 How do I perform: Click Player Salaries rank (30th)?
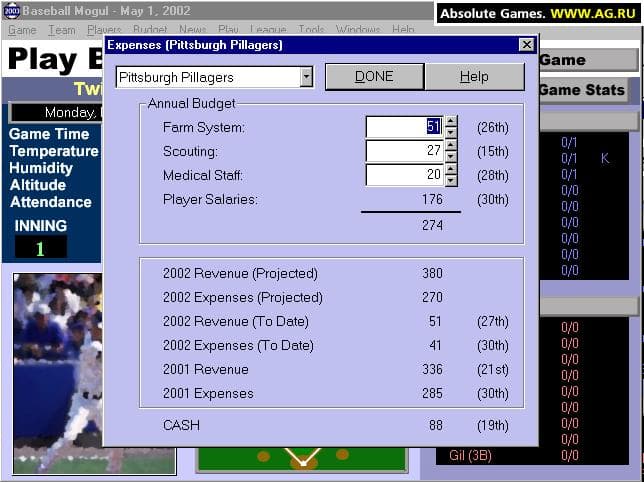[x=493, y=200]
